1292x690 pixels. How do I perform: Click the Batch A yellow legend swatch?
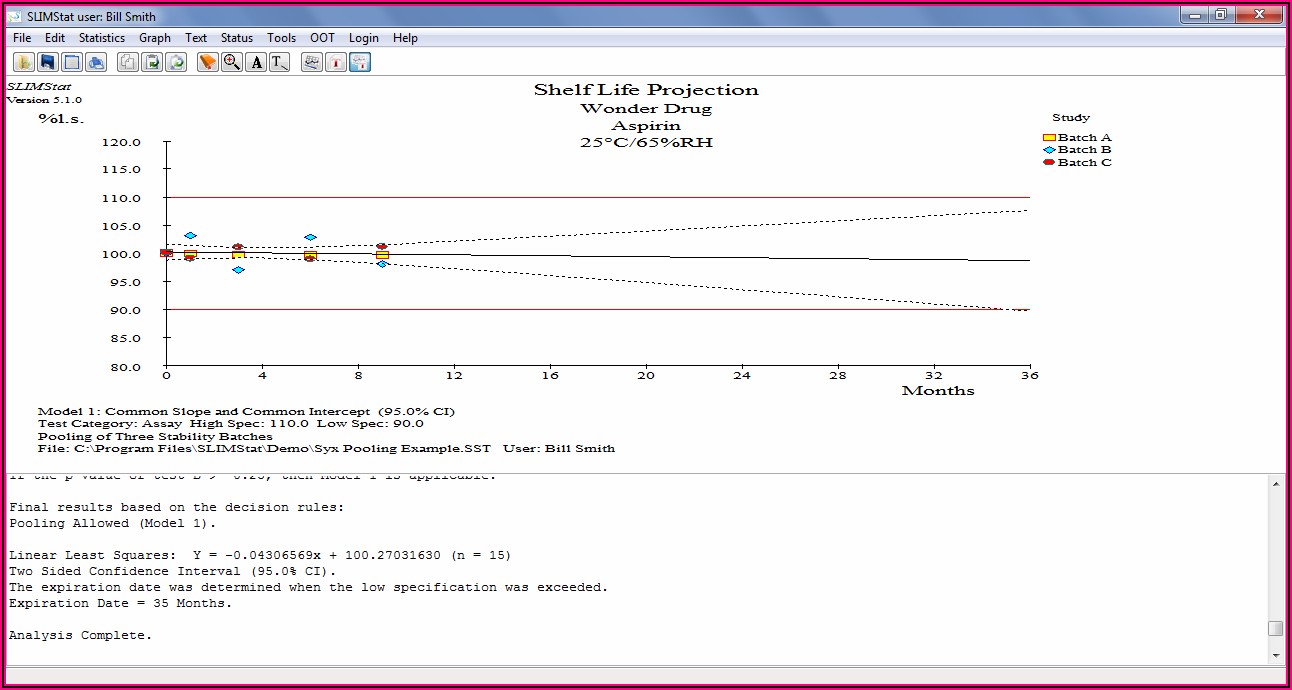[x=1049, y=138]
